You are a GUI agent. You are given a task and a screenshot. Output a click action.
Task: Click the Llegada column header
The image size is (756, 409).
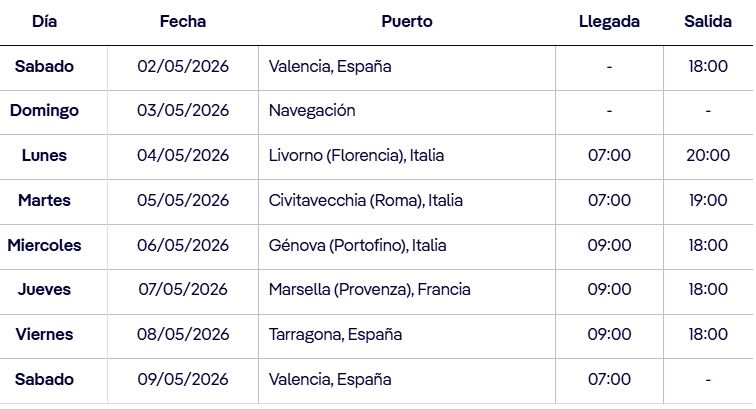[609, 21]
